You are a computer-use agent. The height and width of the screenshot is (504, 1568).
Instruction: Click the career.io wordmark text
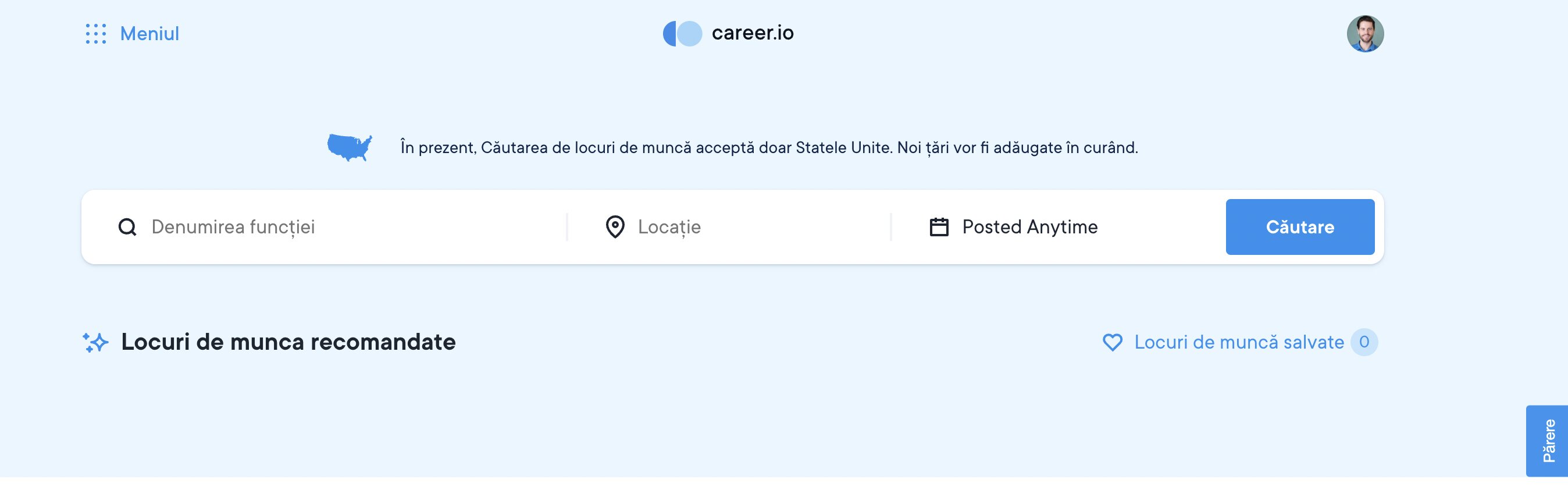[x=753, y=33]
